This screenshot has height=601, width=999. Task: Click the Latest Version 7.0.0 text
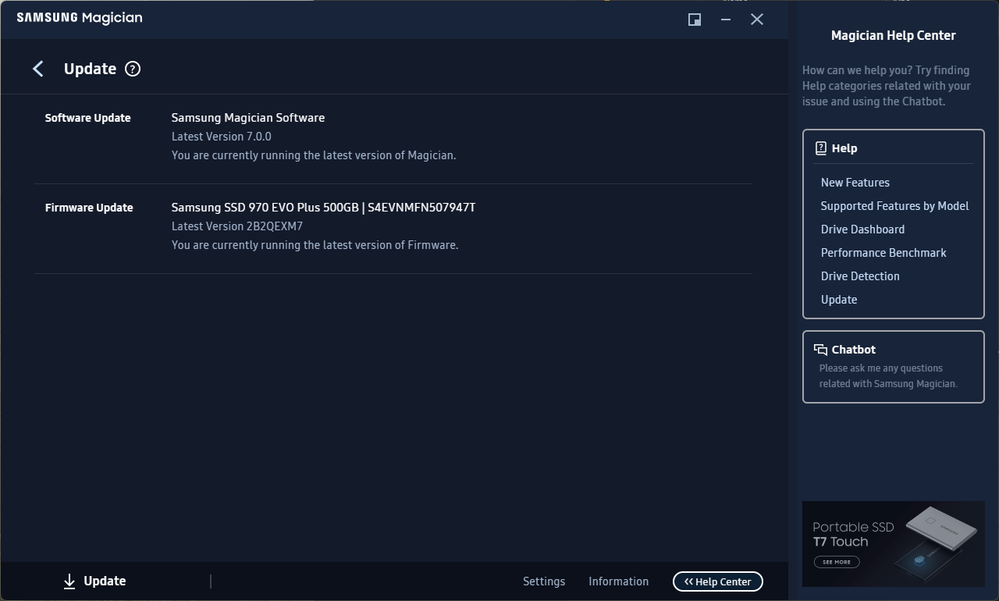(221, 136)
